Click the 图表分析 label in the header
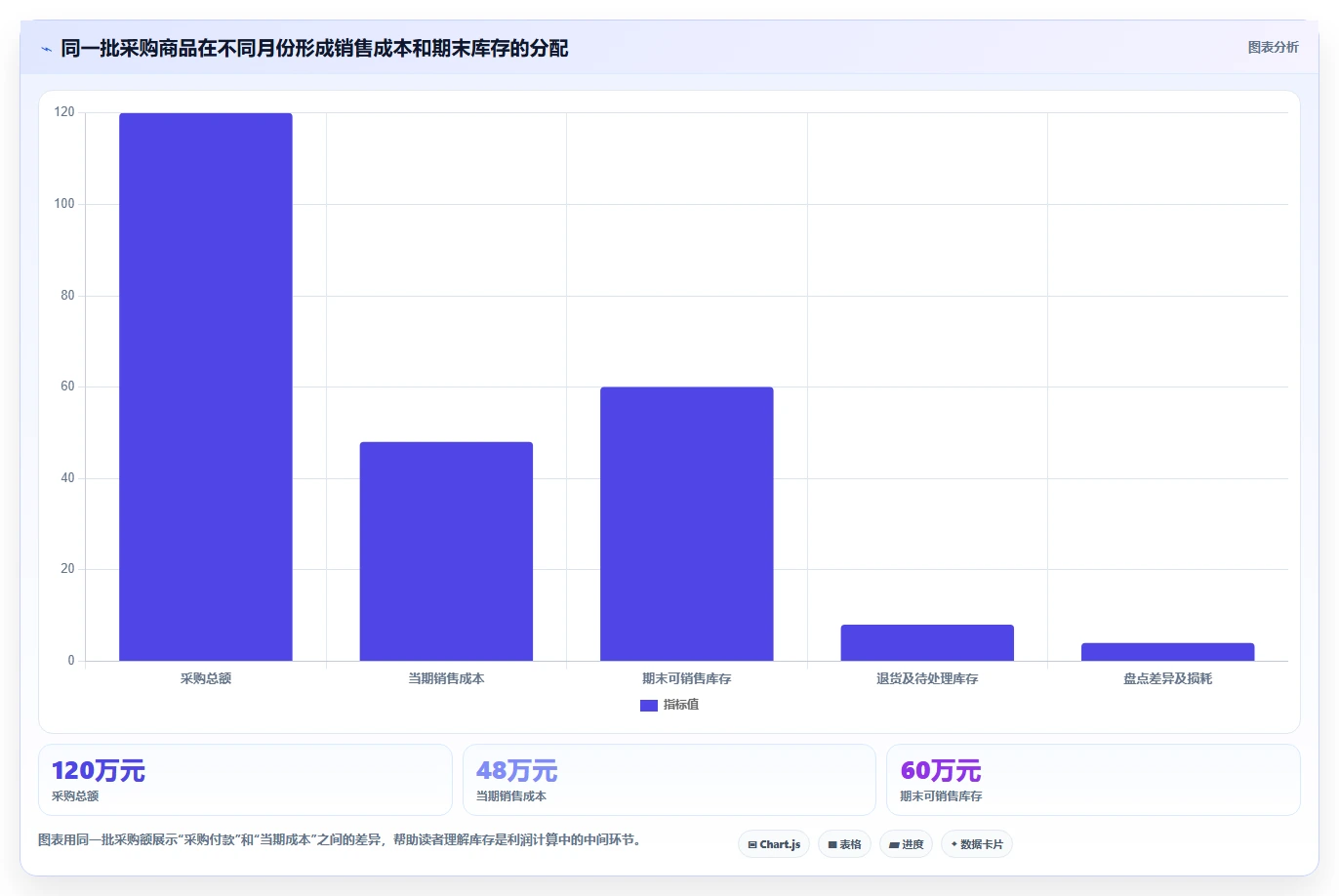Image resolution: width=1339 pixels, height=896 pixels. click(x=1273, y=47)
